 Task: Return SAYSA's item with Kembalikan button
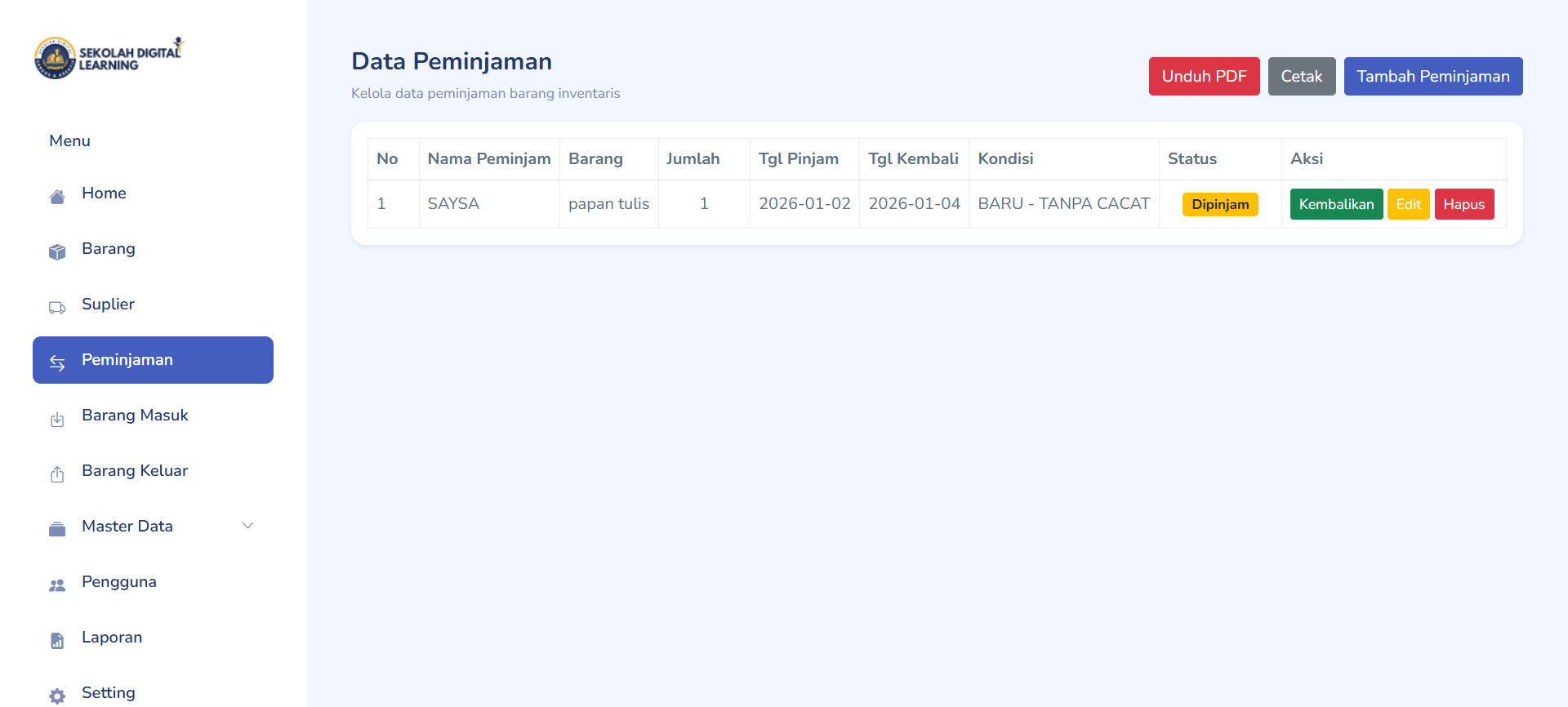[1336, 204]
